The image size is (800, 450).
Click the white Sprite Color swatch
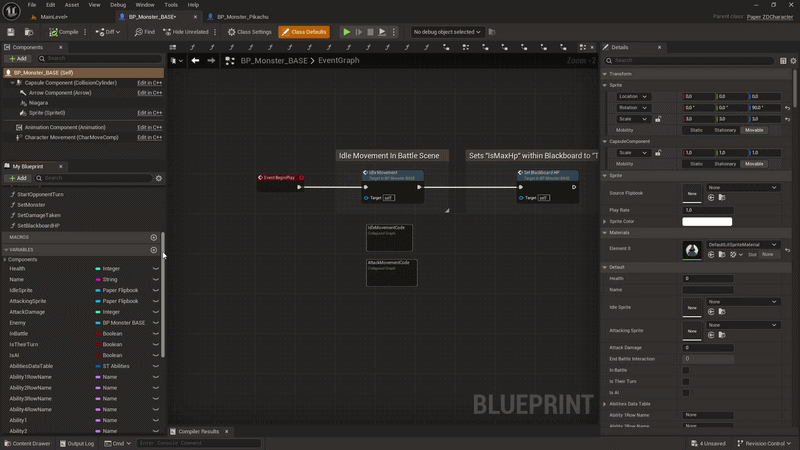(706, 221)
